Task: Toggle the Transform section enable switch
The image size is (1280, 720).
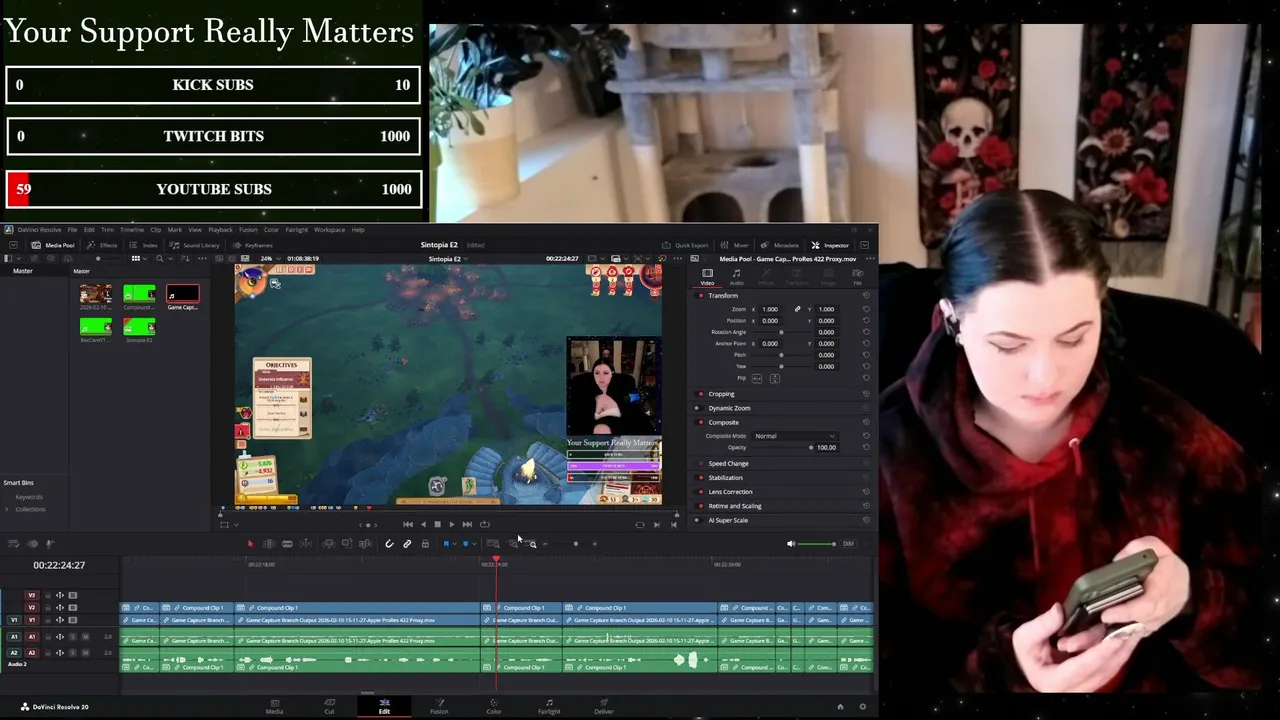Action: tap(700, 296)
